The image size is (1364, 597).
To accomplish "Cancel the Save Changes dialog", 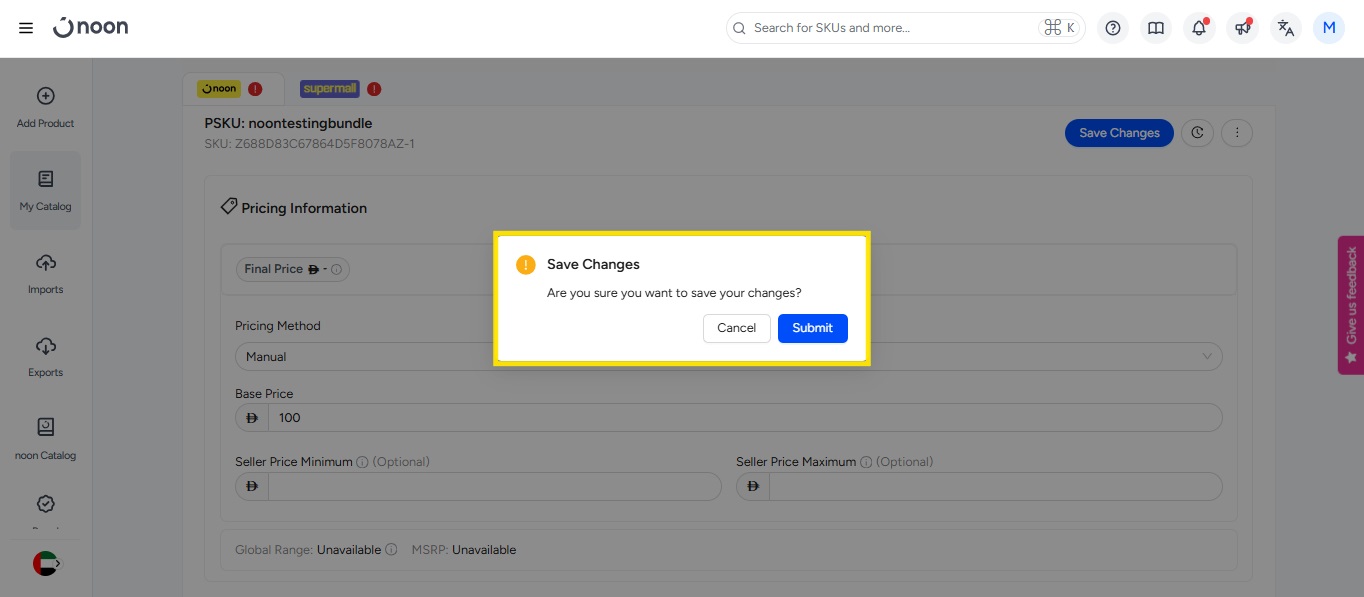I will click(x=736, y=328).
